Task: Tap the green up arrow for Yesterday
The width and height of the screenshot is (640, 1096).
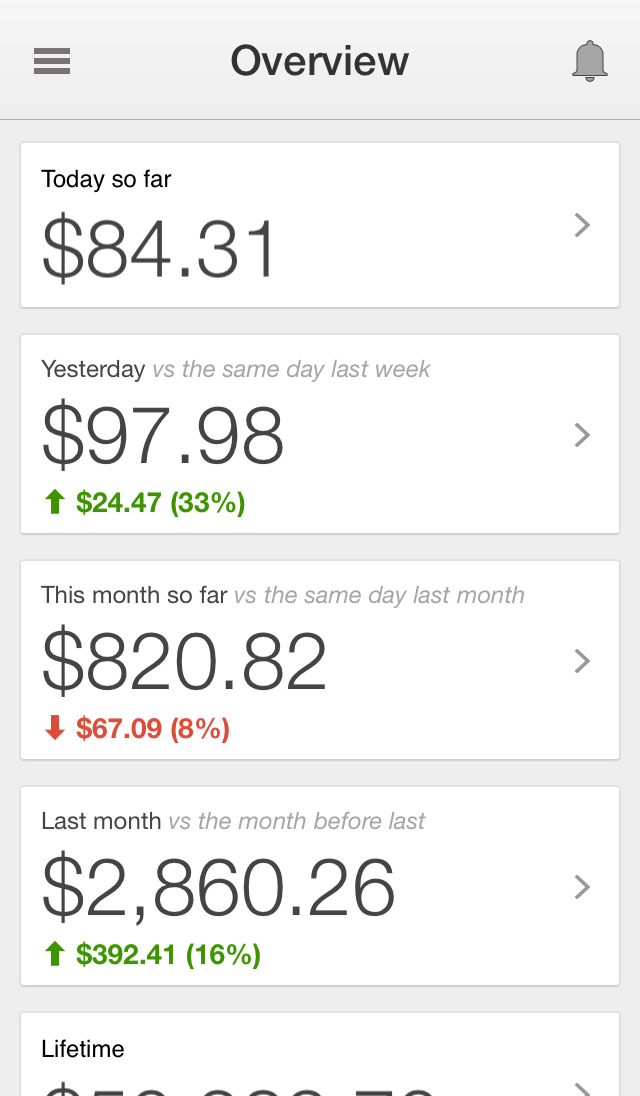Action: coord(55,502)
